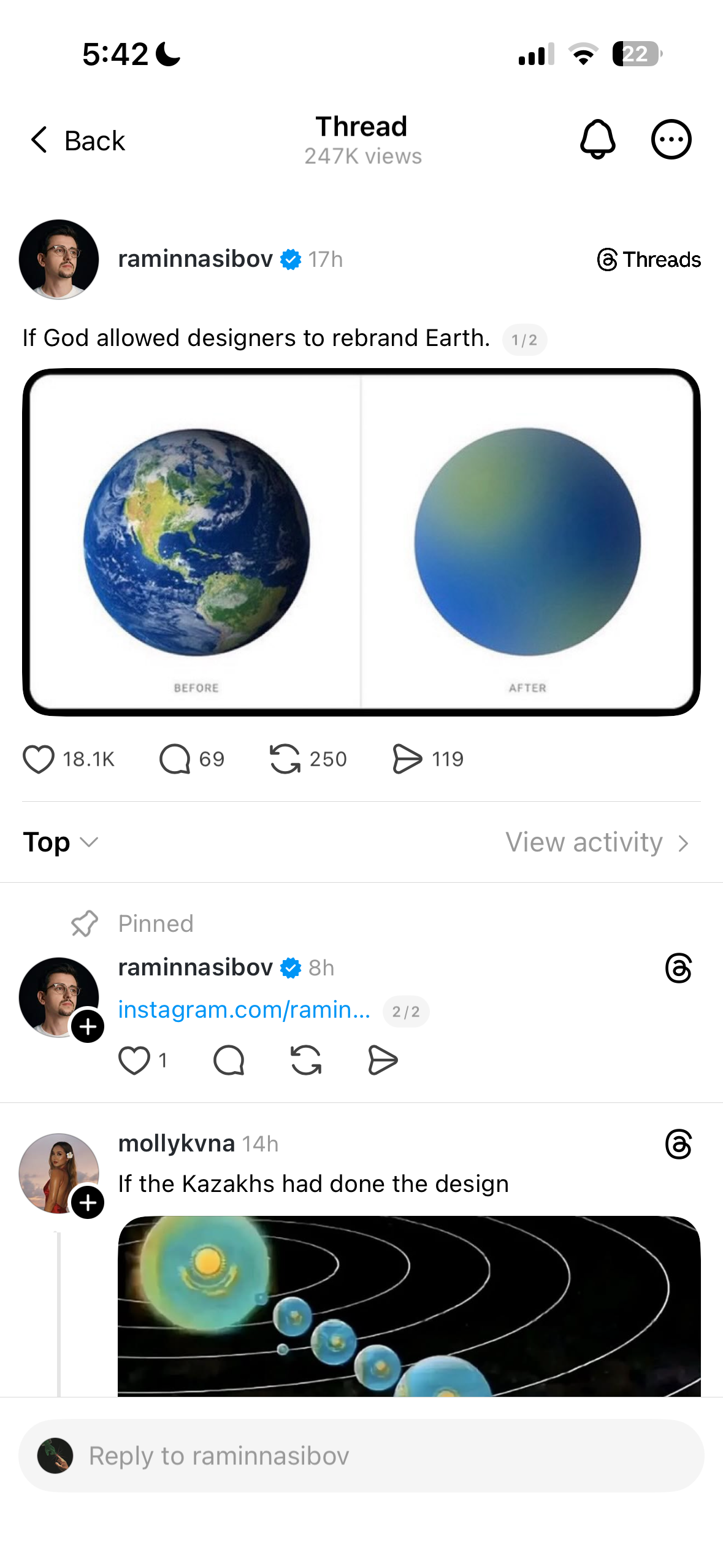Open comments on the main post

click(x=175, y=759)
